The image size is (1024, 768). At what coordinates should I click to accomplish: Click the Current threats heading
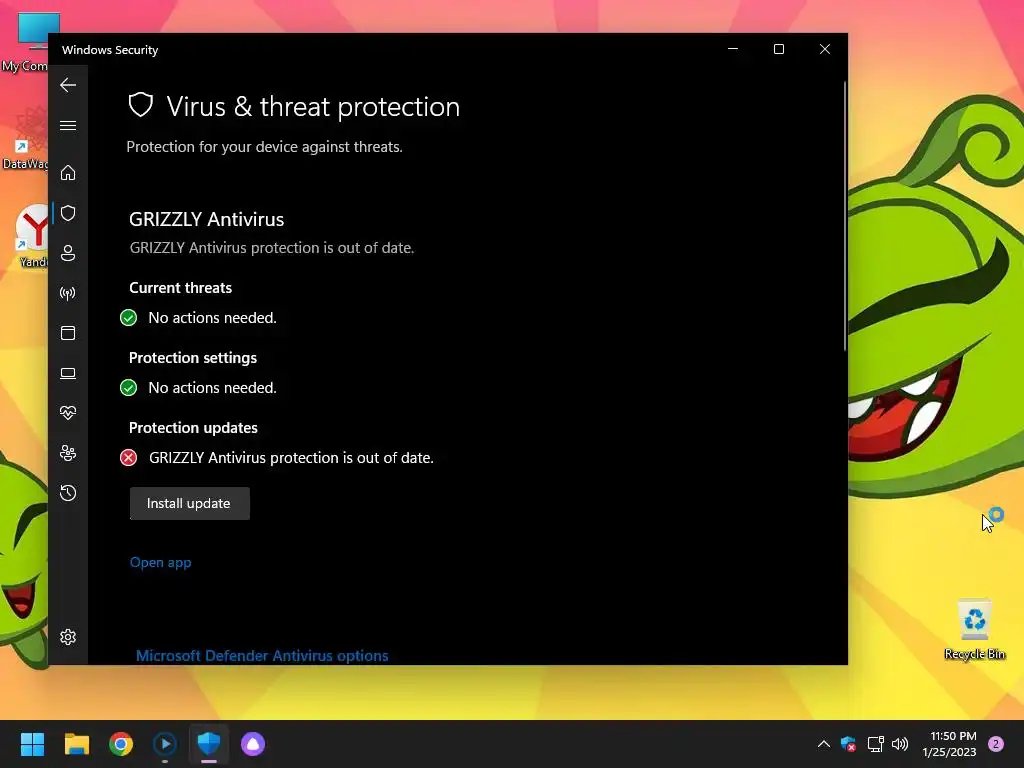pyautogui.click(x=180, y=288)
